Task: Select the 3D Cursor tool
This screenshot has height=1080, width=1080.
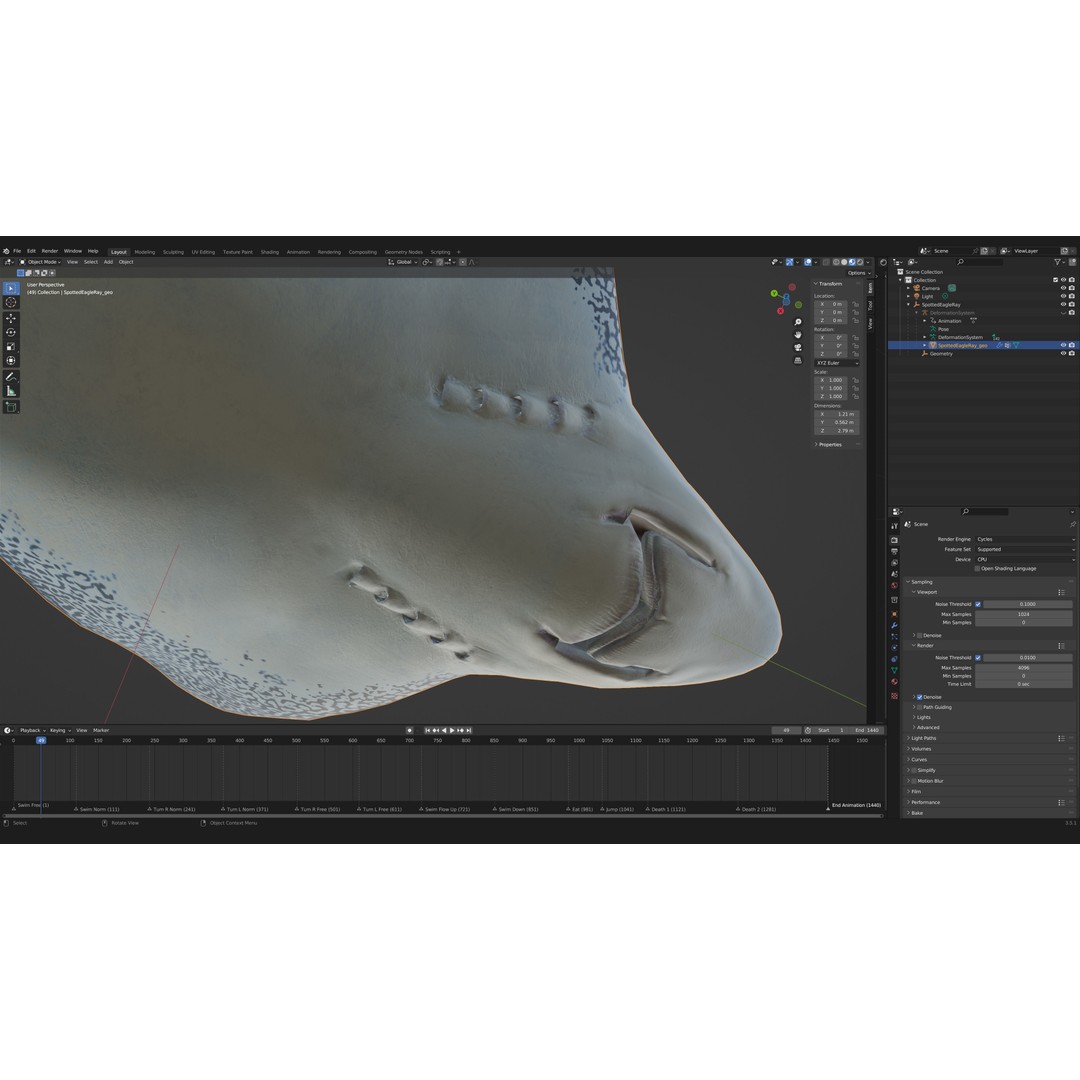Action: [x=11, y=302]
